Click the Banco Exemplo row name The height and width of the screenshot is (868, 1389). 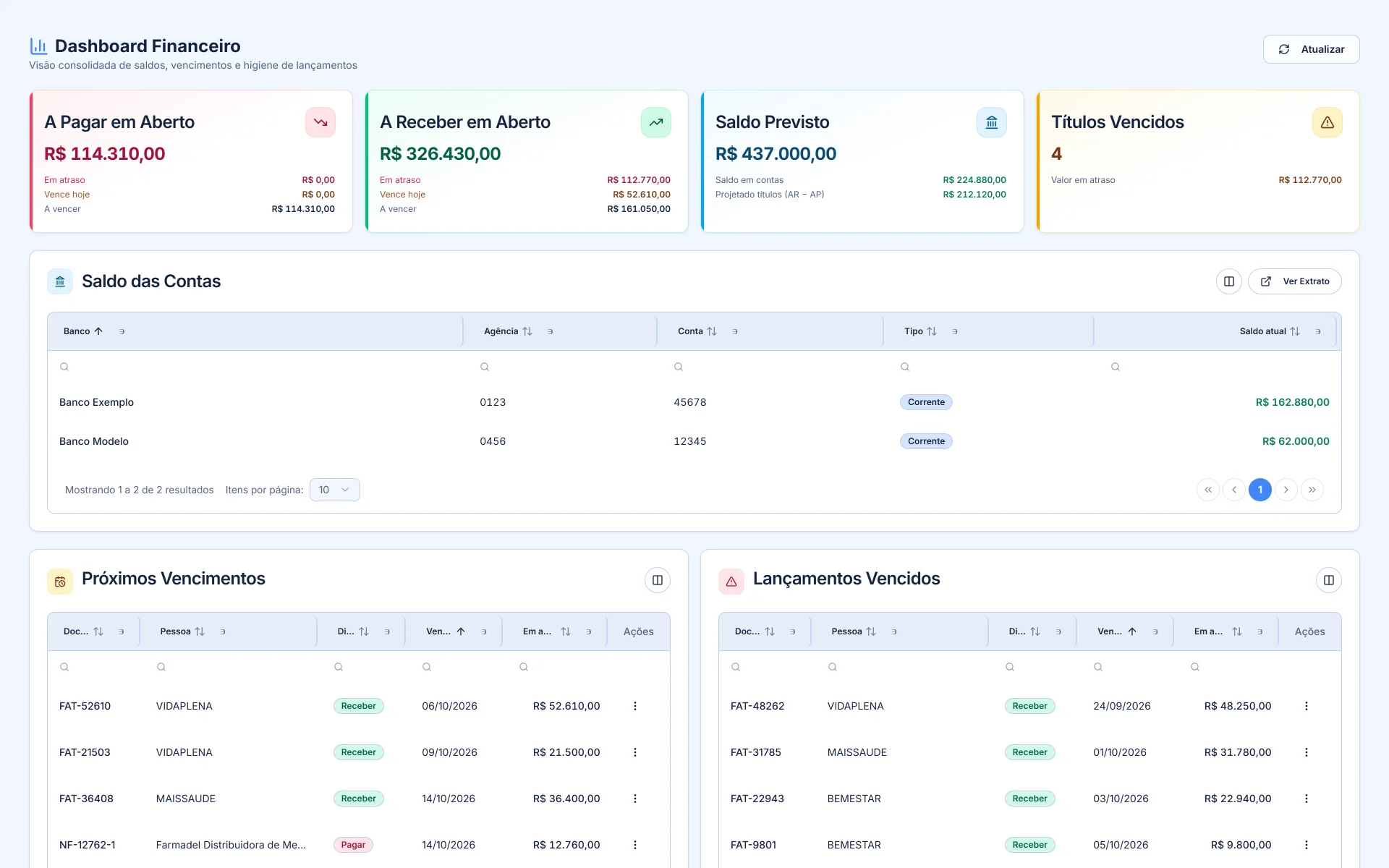pos(96,402)
